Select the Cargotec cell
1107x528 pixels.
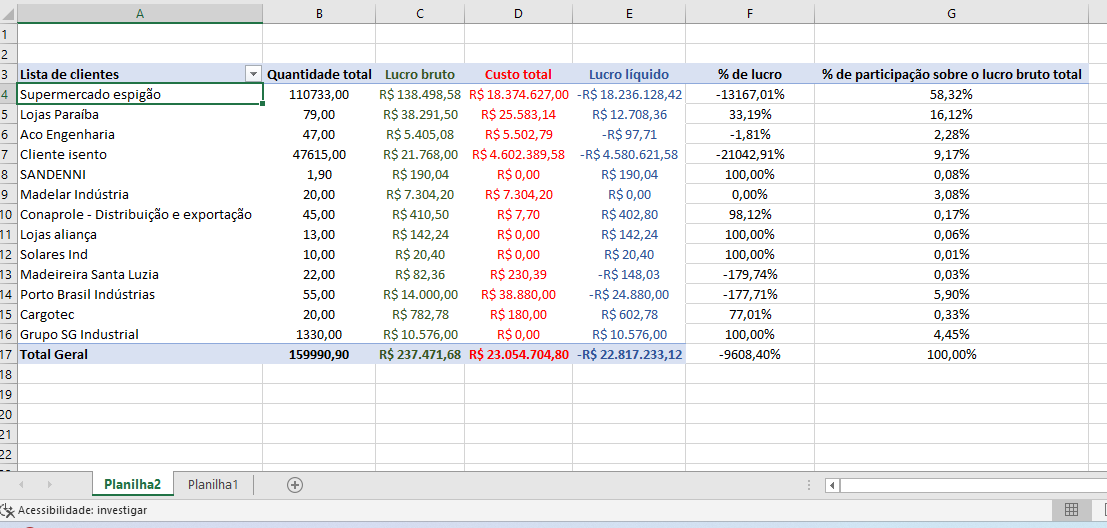pos(140,314)
